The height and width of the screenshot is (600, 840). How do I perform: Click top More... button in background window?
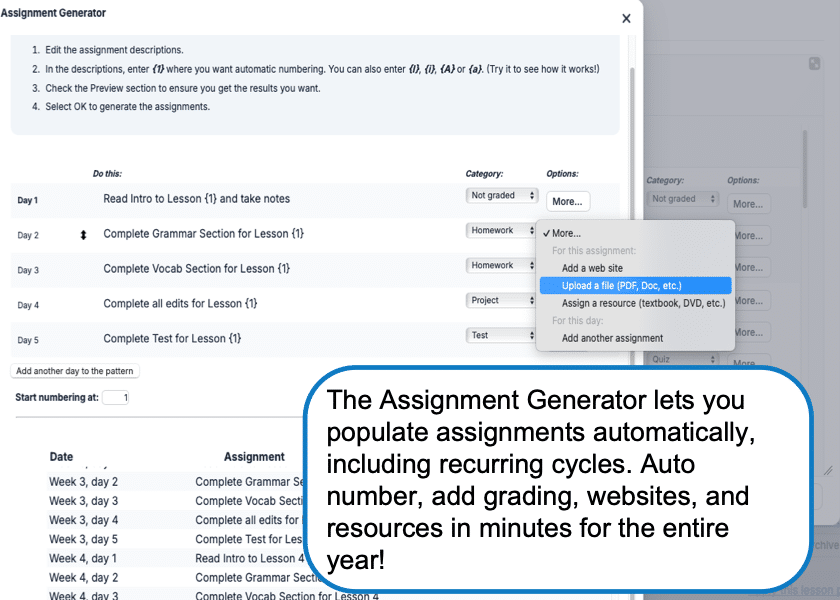coord(748,204)
